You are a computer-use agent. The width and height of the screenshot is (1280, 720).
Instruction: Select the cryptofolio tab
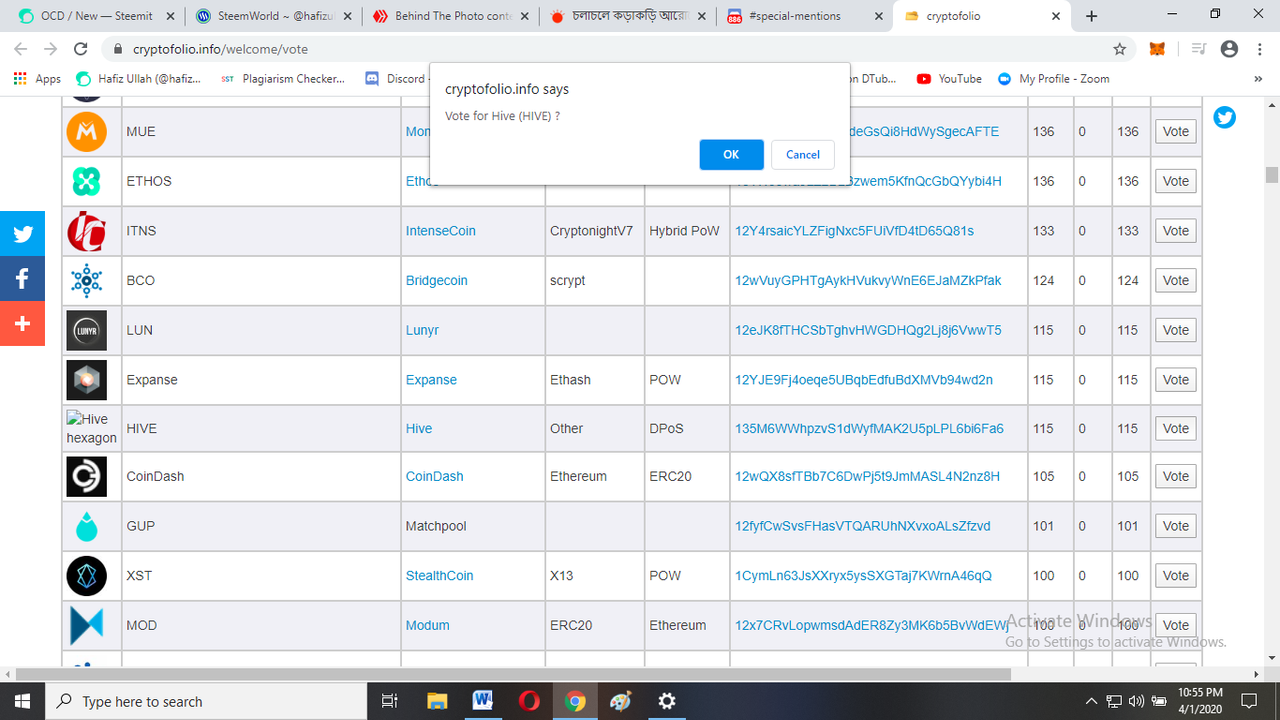tap(982, 16)
